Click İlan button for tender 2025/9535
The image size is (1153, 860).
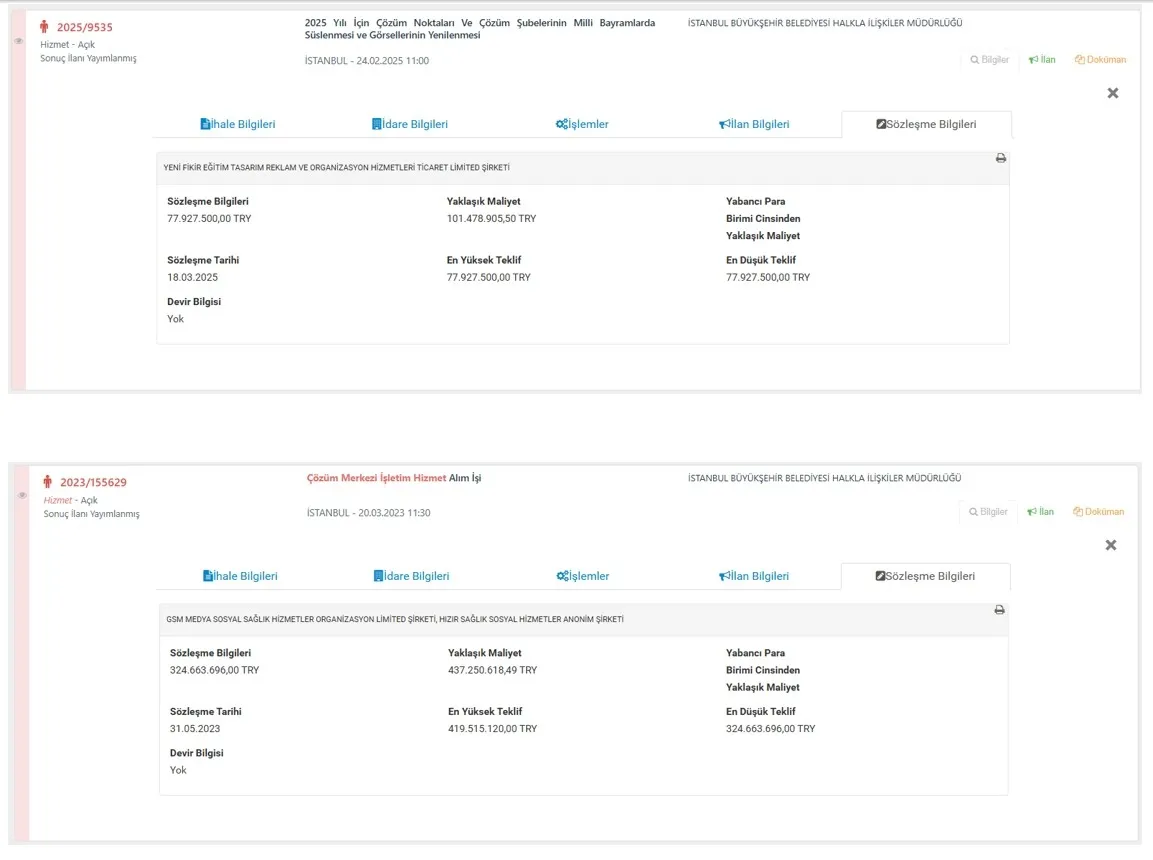pyautogui.click(x=1042, y=60)
